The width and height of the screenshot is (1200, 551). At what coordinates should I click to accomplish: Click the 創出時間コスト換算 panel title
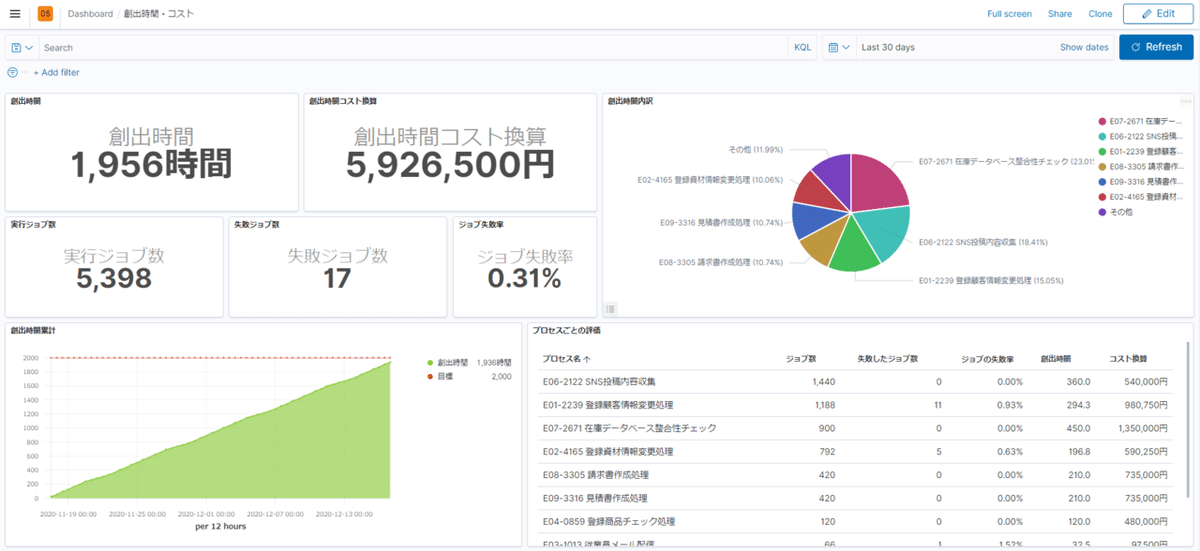[x=342, y=101]
